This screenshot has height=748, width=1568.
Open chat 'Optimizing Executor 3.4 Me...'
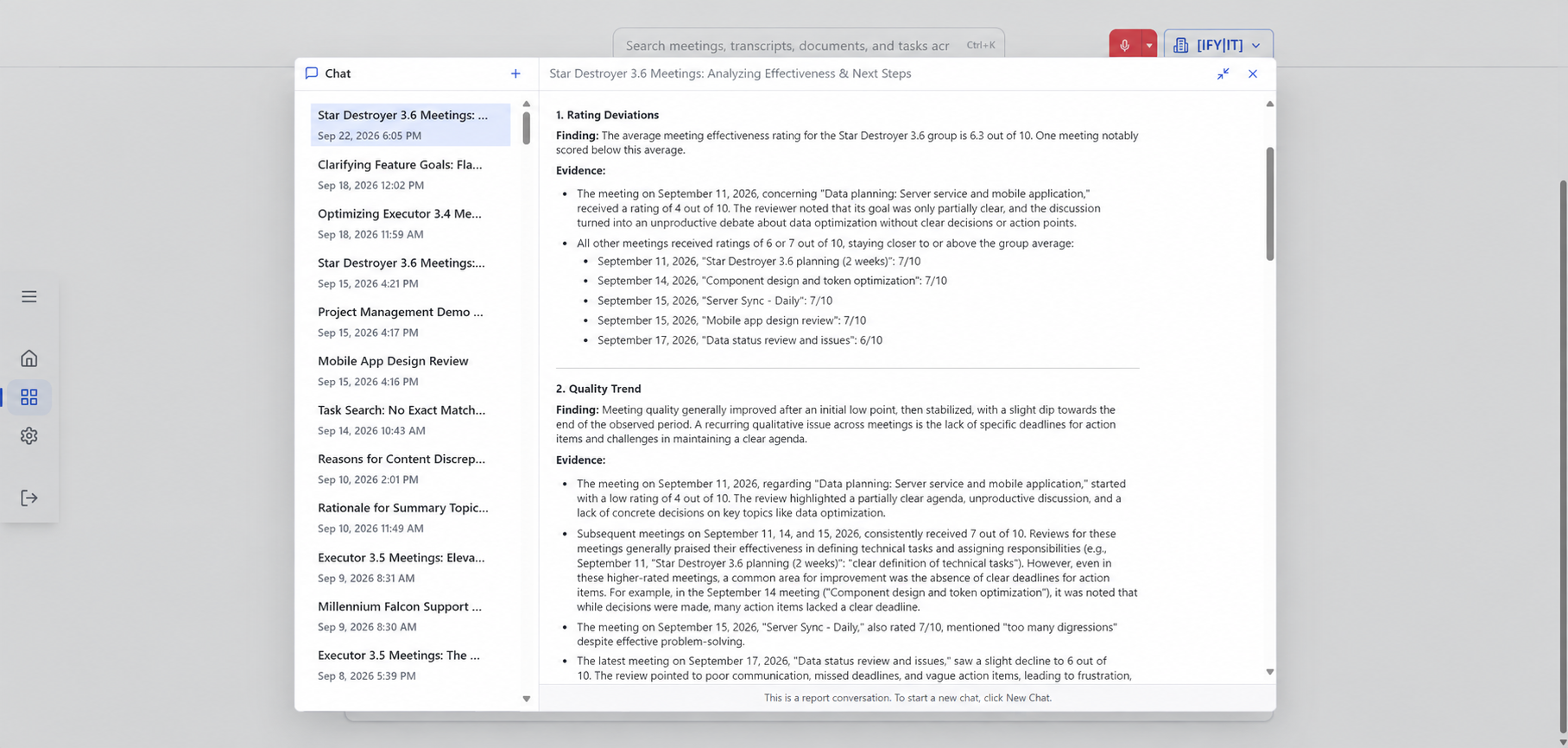(410, 223)
